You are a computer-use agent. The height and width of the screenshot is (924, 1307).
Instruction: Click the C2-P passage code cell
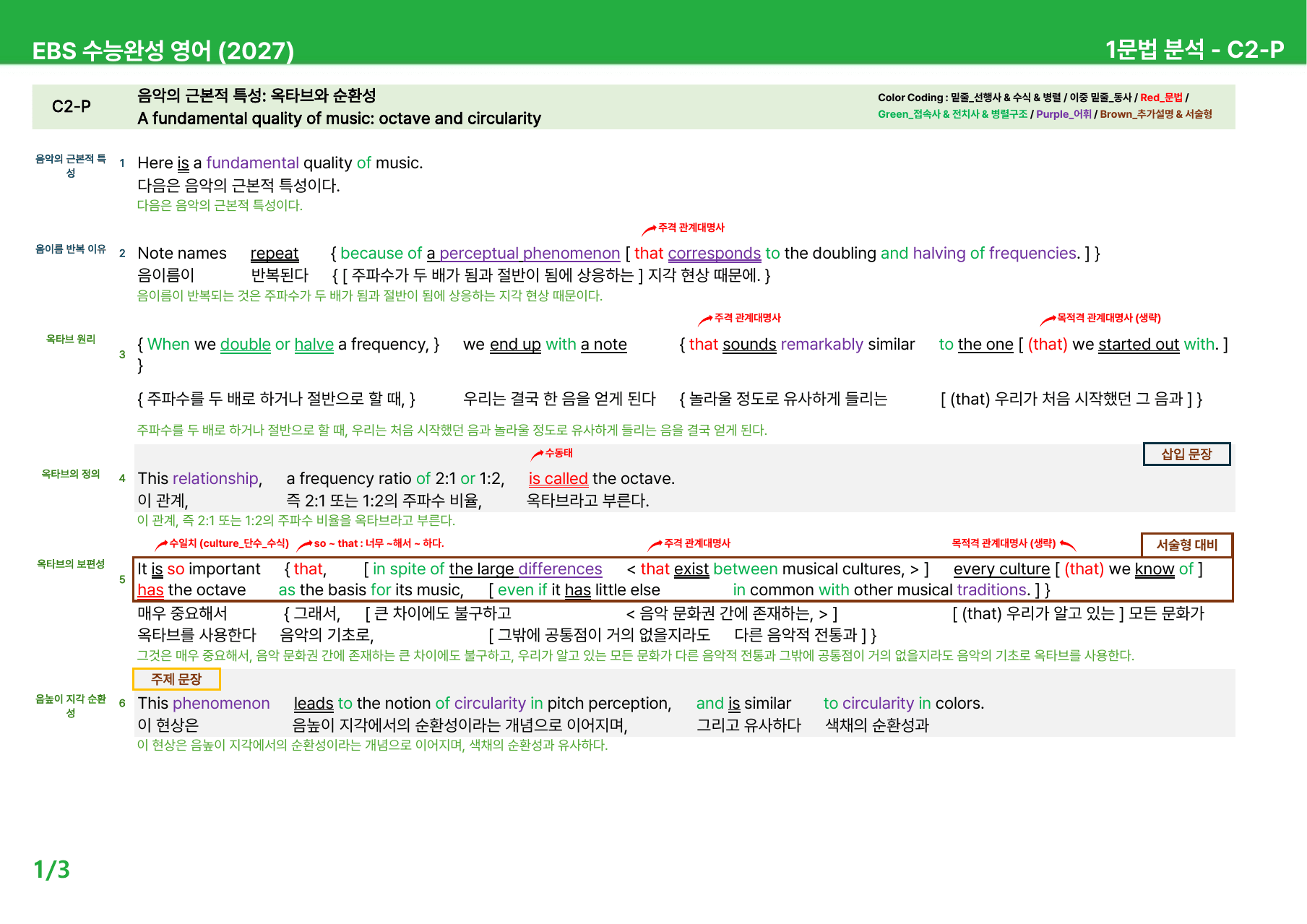[x=72, y=107]
